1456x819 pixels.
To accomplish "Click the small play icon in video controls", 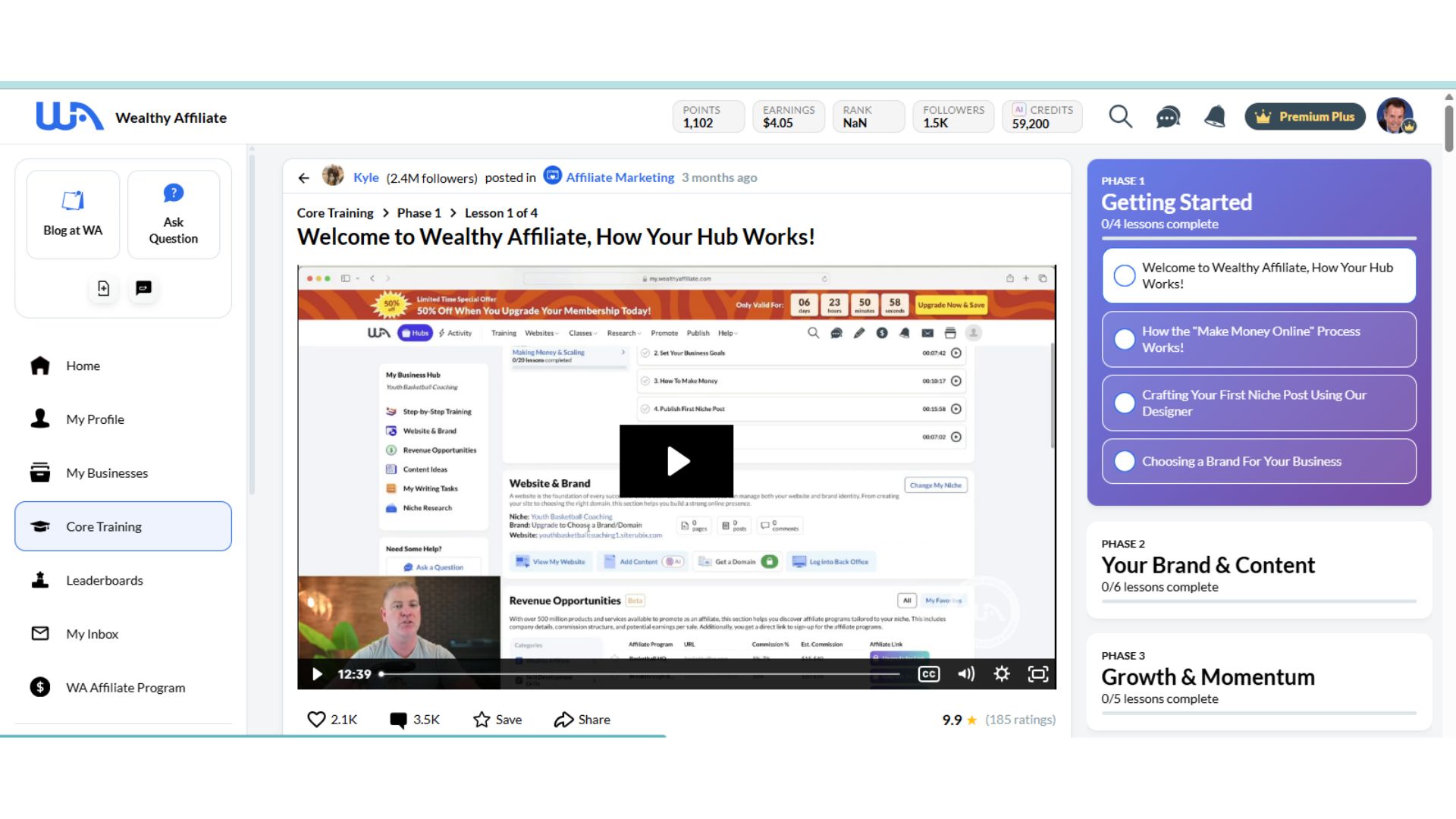I will [x=317, y=674].
